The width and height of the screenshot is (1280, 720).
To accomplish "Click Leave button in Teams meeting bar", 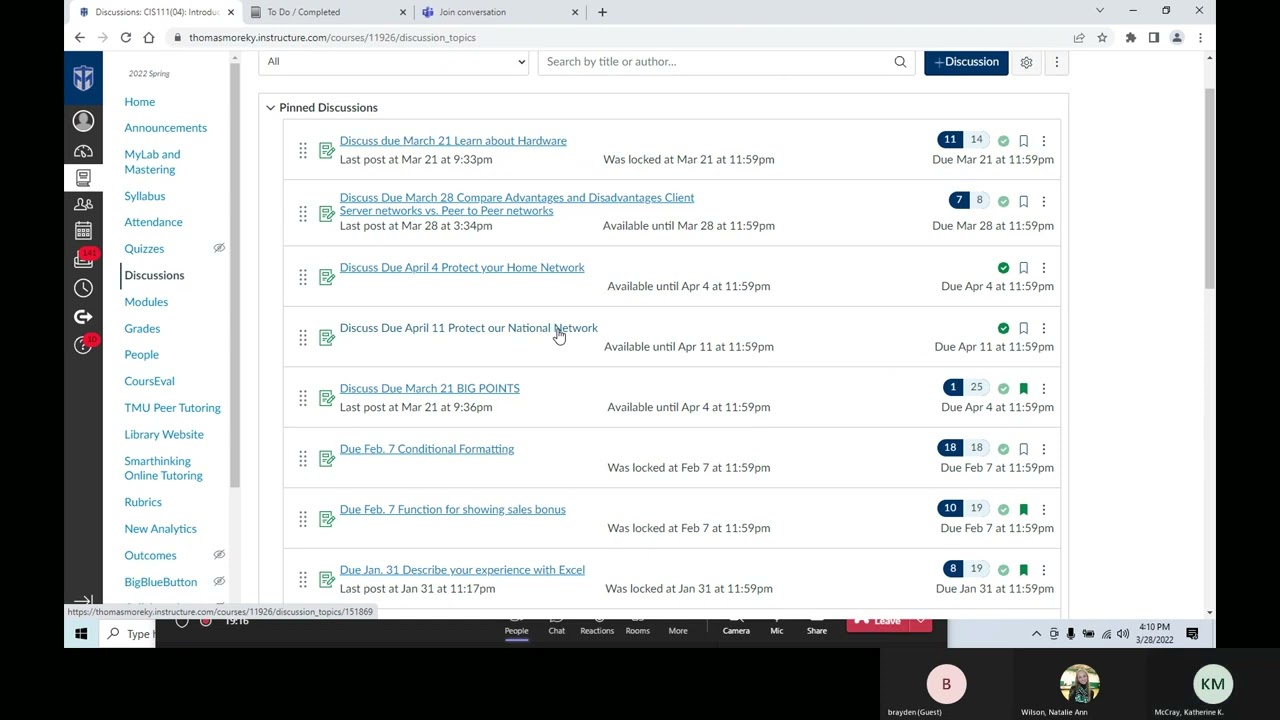I will coord(878,622).
